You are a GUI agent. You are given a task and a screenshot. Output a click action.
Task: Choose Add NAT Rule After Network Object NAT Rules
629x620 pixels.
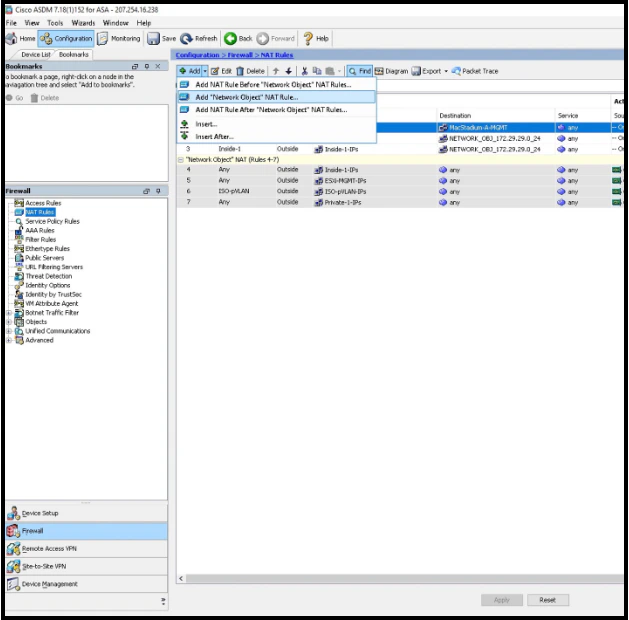point(276,109)
